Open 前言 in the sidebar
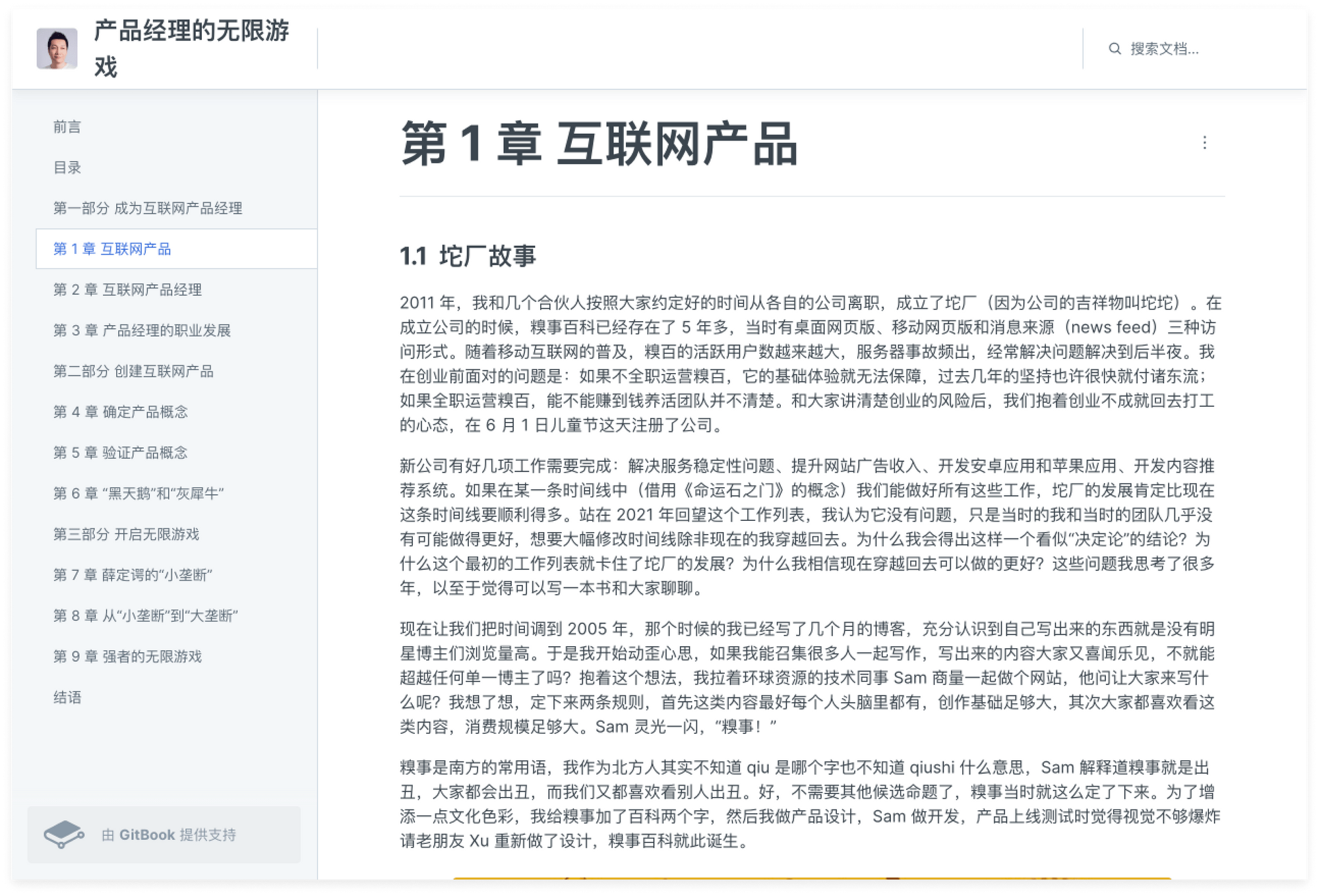 pyautogui.click(x=67, y=127)
